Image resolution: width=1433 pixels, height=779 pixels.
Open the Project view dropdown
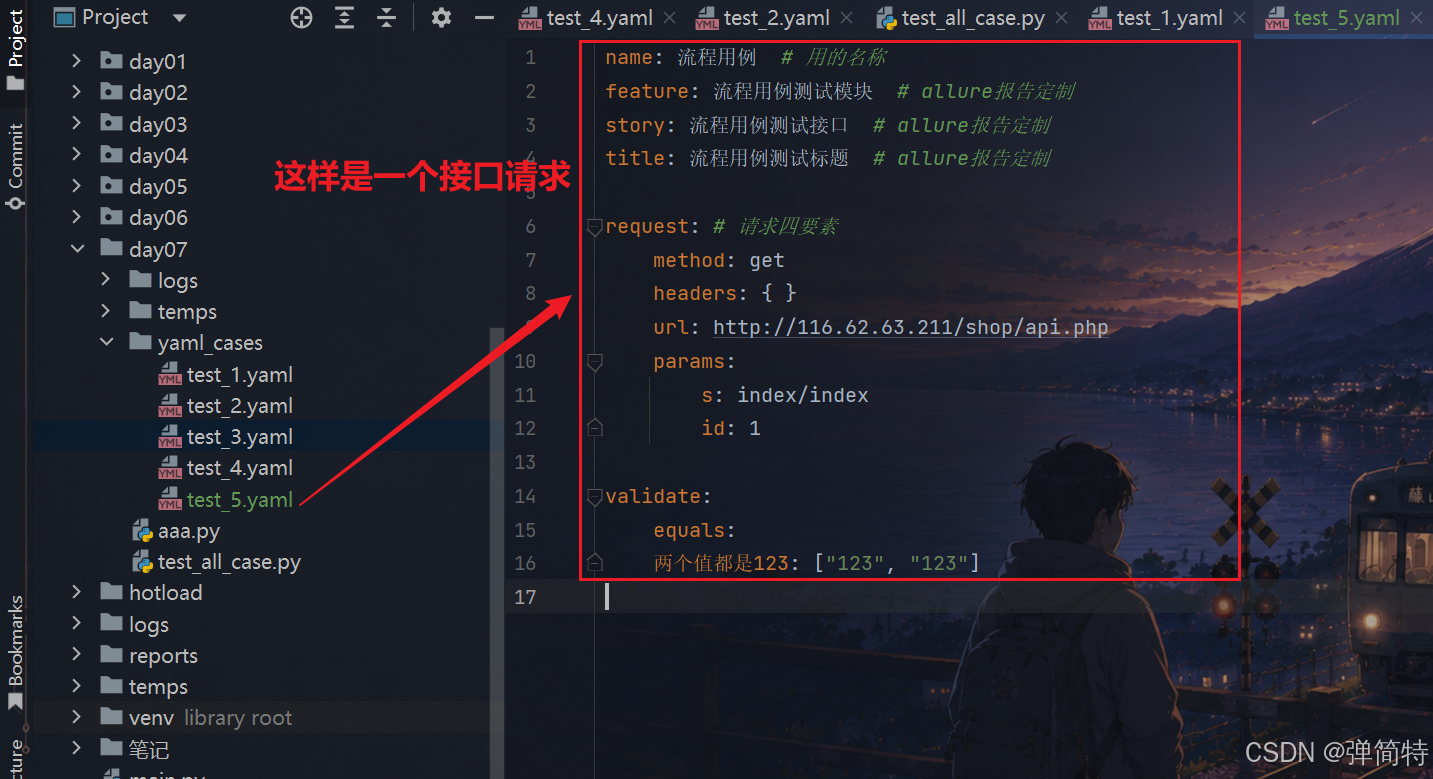coord(179,18)
